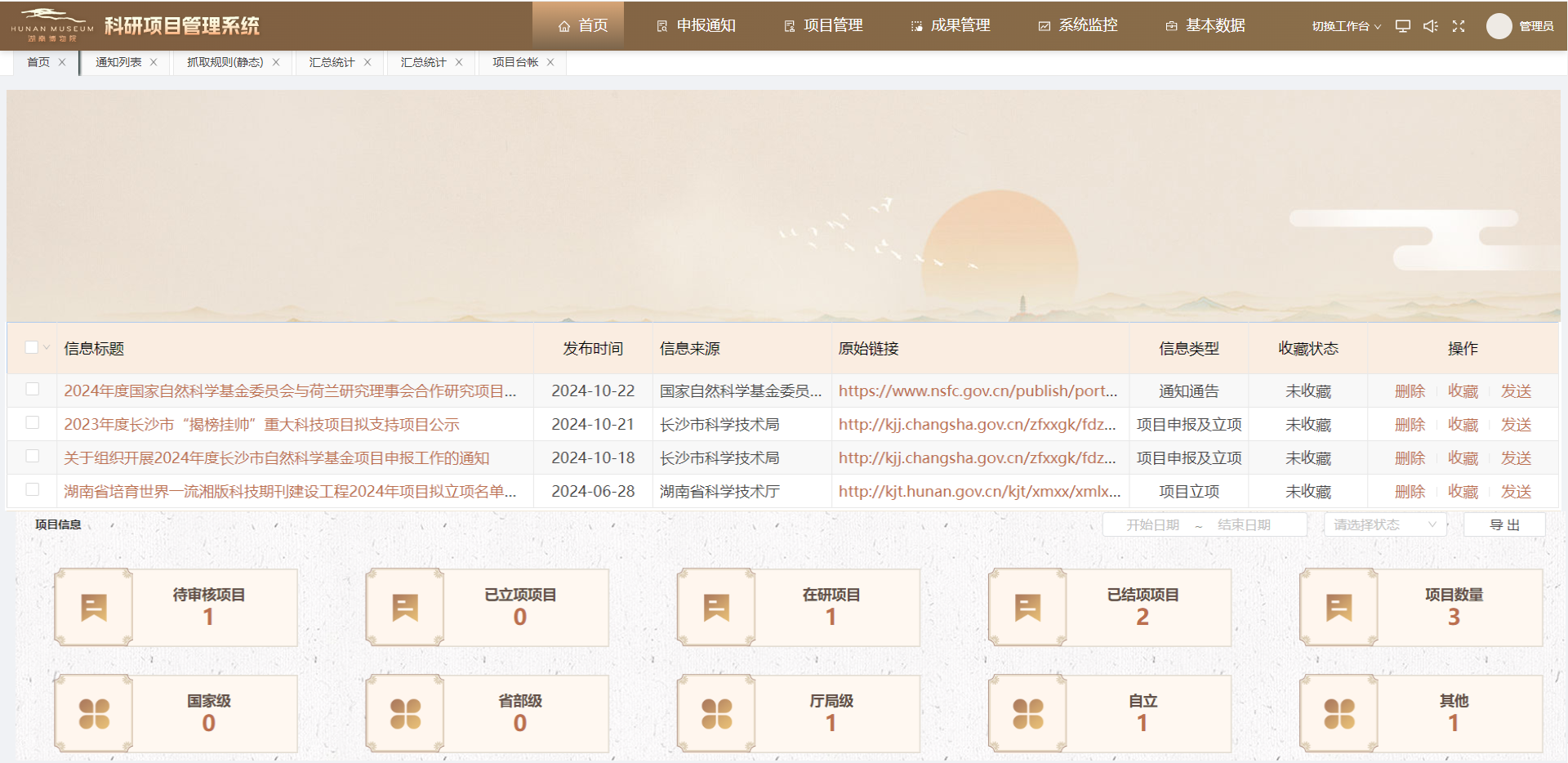The image size is (1568, 763).
Task: Click the clover icon of 其他 card
Action: 1339,714
